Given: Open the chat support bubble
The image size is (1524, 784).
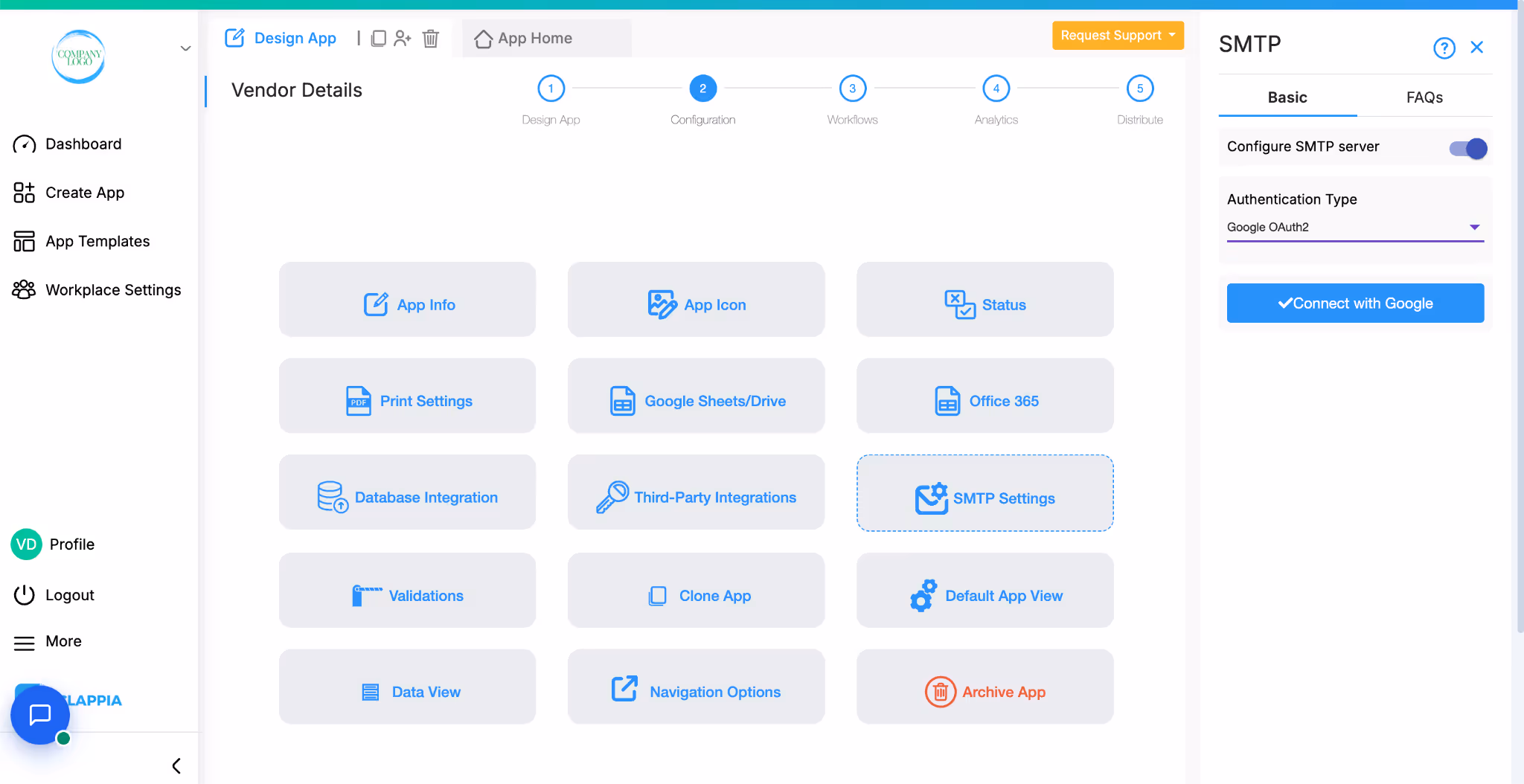Looking at the screenshot, I should [39, 714].
